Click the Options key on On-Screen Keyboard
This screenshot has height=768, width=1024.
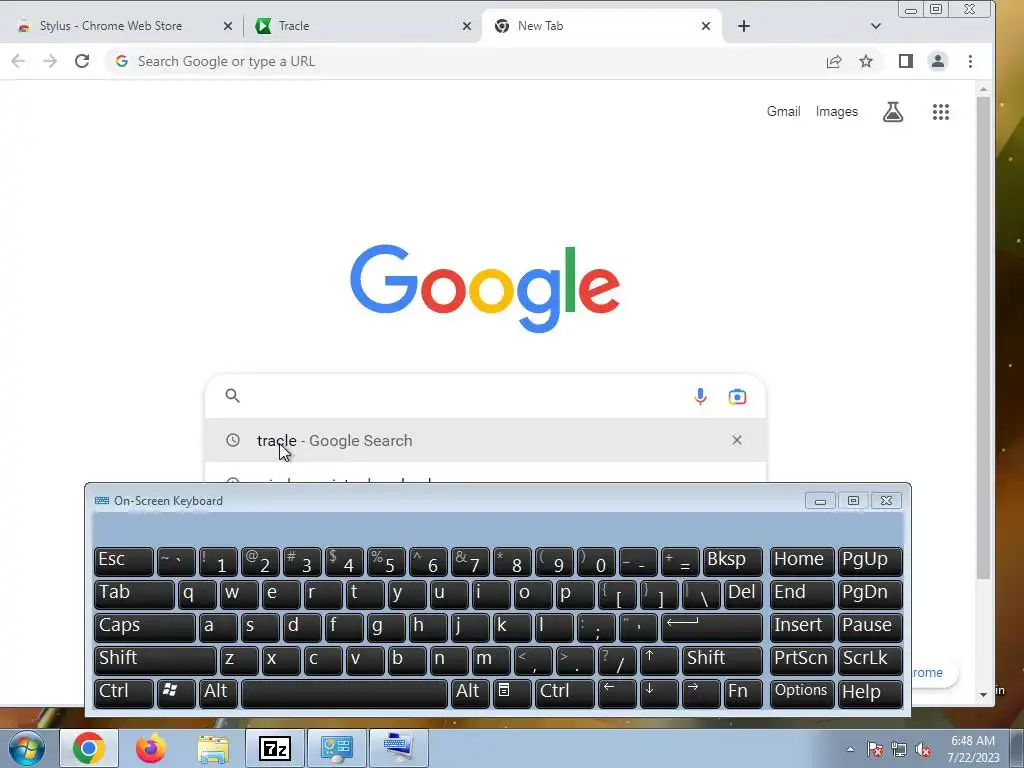point(801,693)
